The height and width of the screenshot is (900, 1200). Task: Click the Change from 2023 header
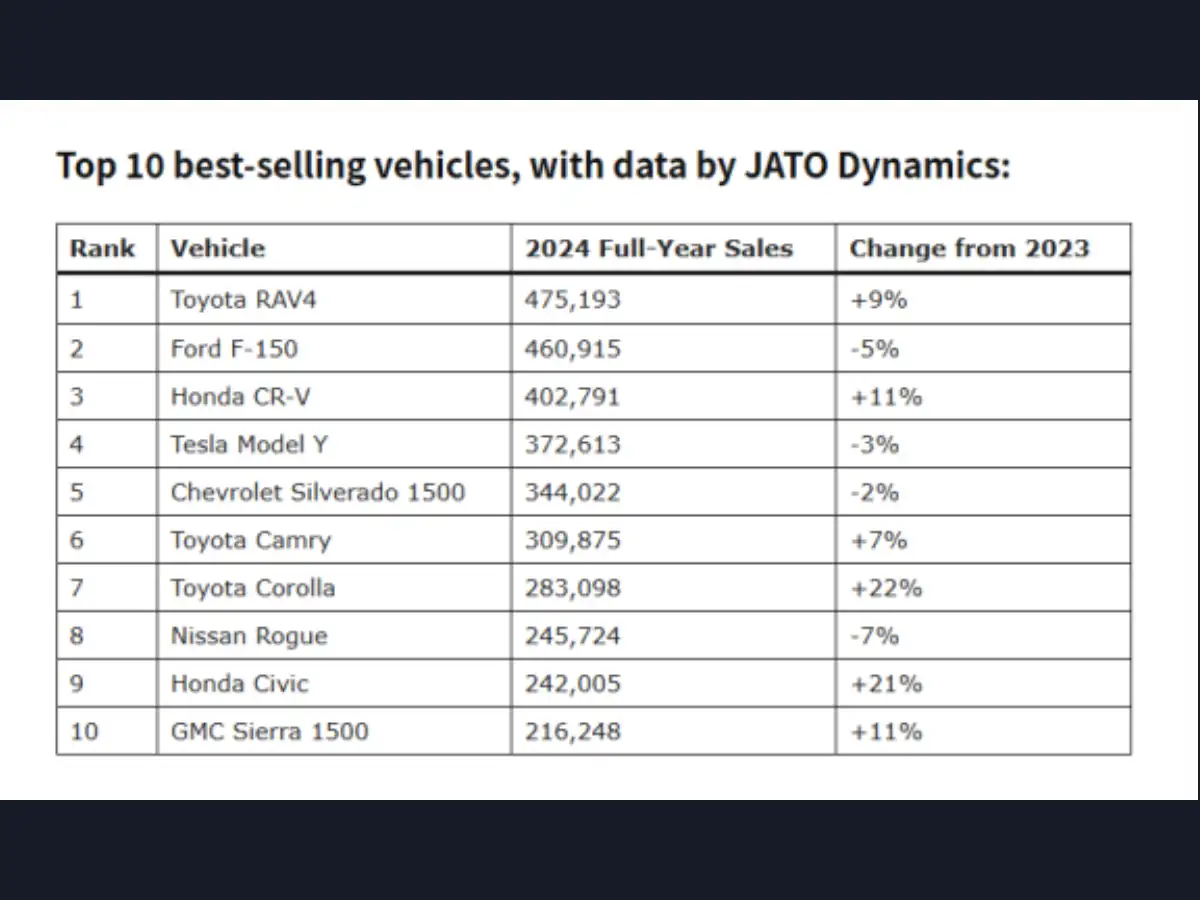tap(969, 249)
